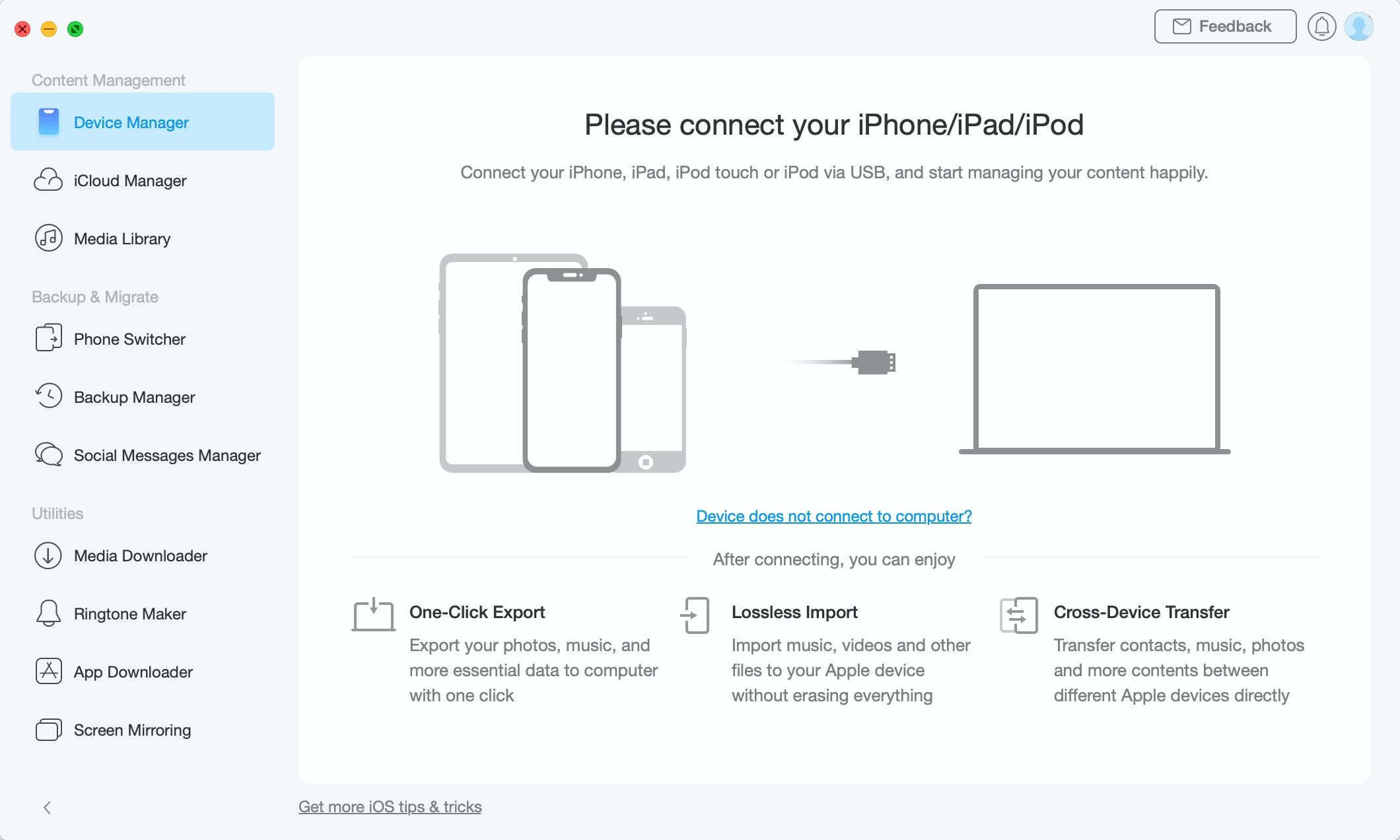Image resolution: width=1400 pixels, height=840 pixels.
Task: Open Media Library section
Action: coord(122,239)
